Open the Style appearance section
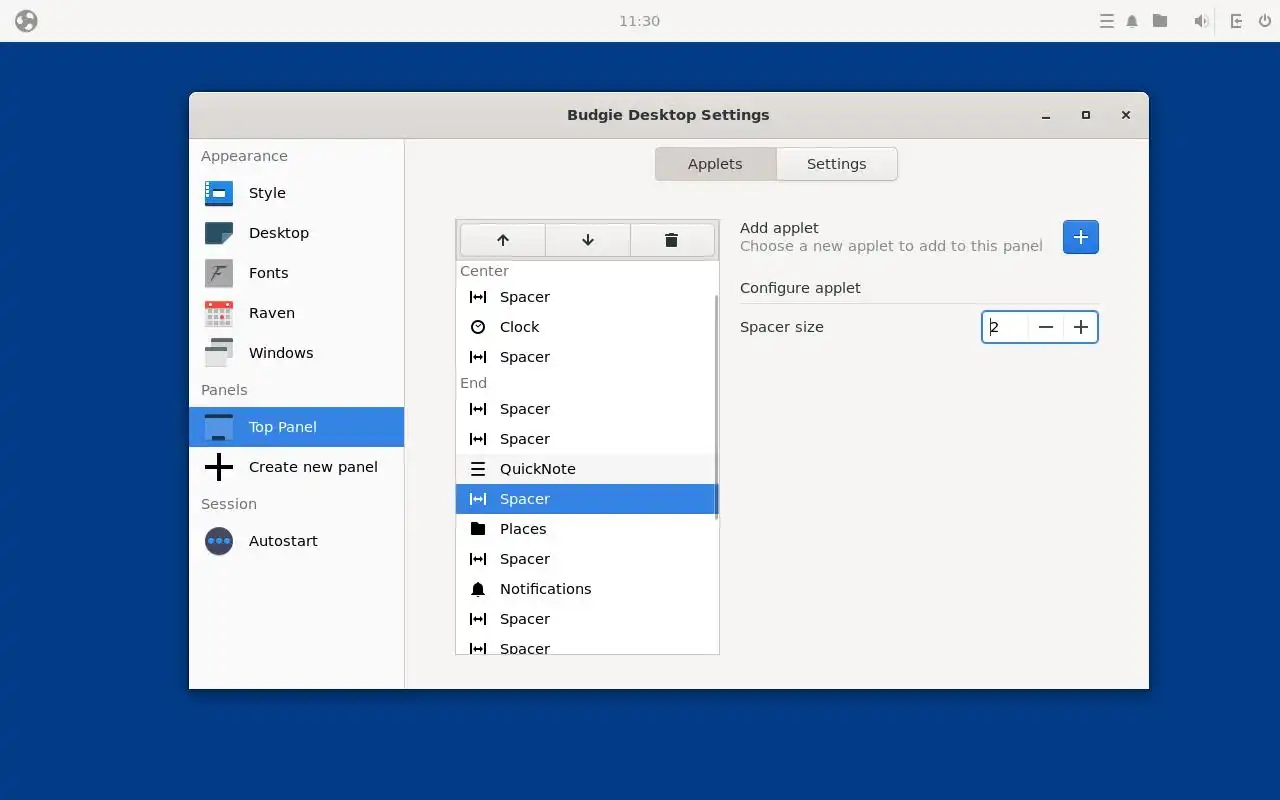Viewport: 1280px width, 800px height. tap(296, 193)
